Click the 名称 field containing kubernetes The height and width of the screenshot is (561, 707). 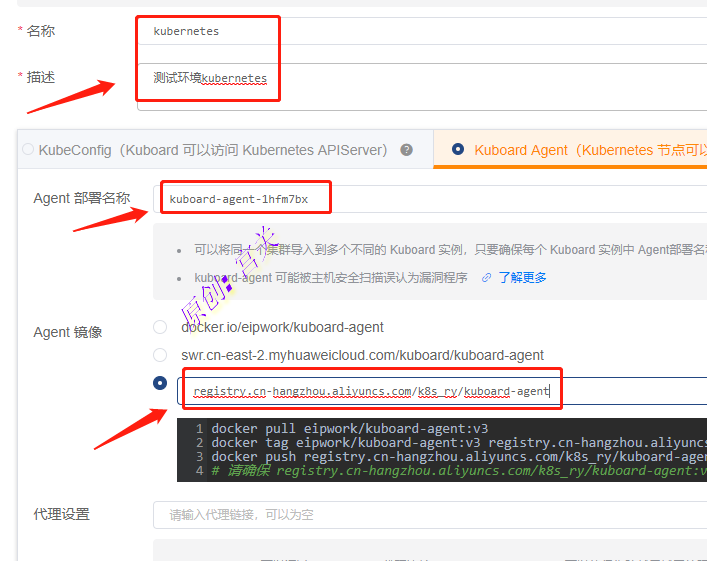pyautogui.click(x=420, y=31)
